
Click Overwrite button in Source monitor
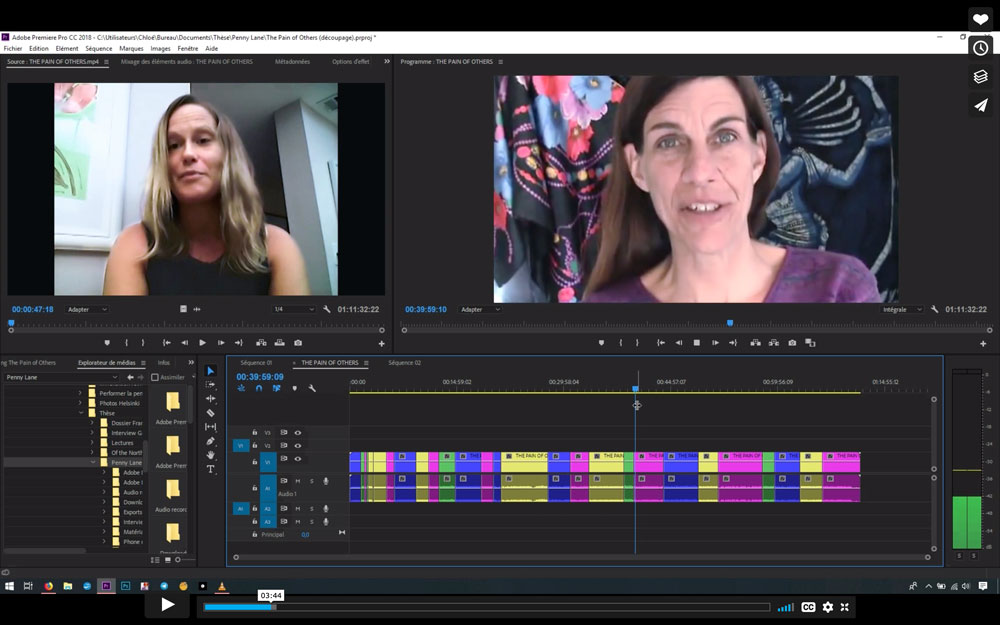pos(279,343)
